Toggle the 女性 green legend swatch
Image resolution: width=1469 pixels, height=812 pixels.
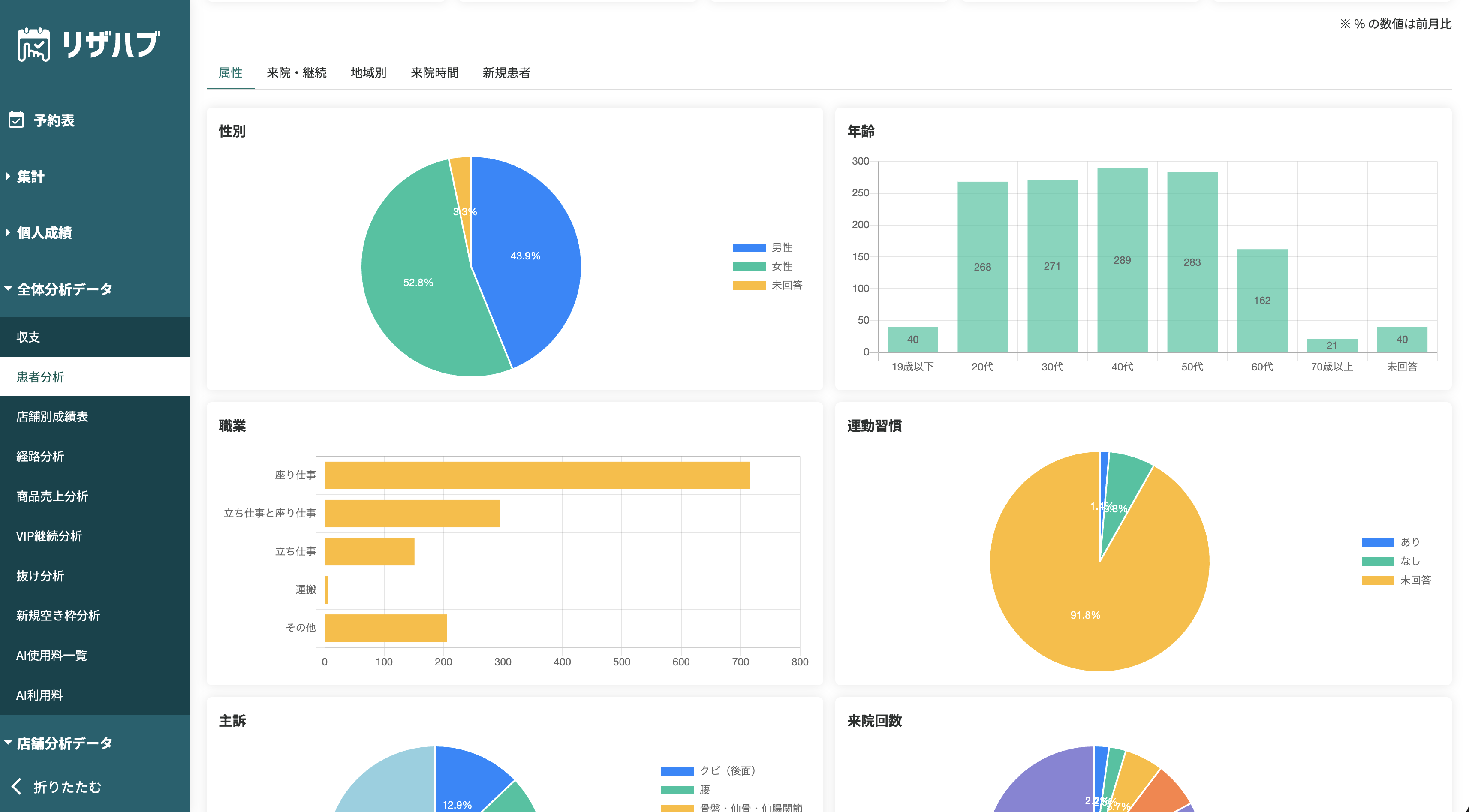(749, 266)
